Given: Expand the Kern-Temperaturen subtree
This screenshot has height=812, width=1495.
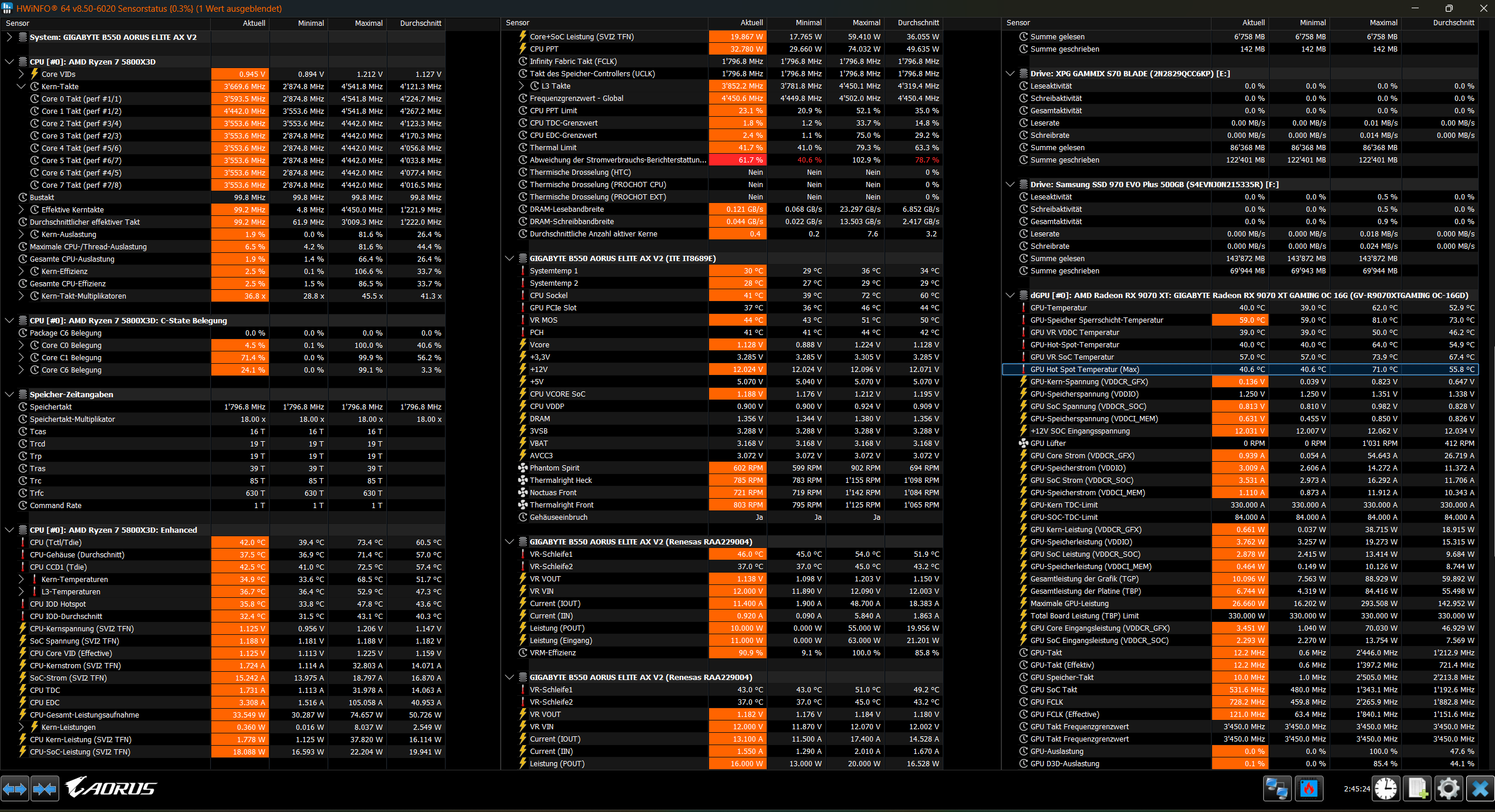Looking at the screenshot, I should pyautogui.click(x=21, y=579).
